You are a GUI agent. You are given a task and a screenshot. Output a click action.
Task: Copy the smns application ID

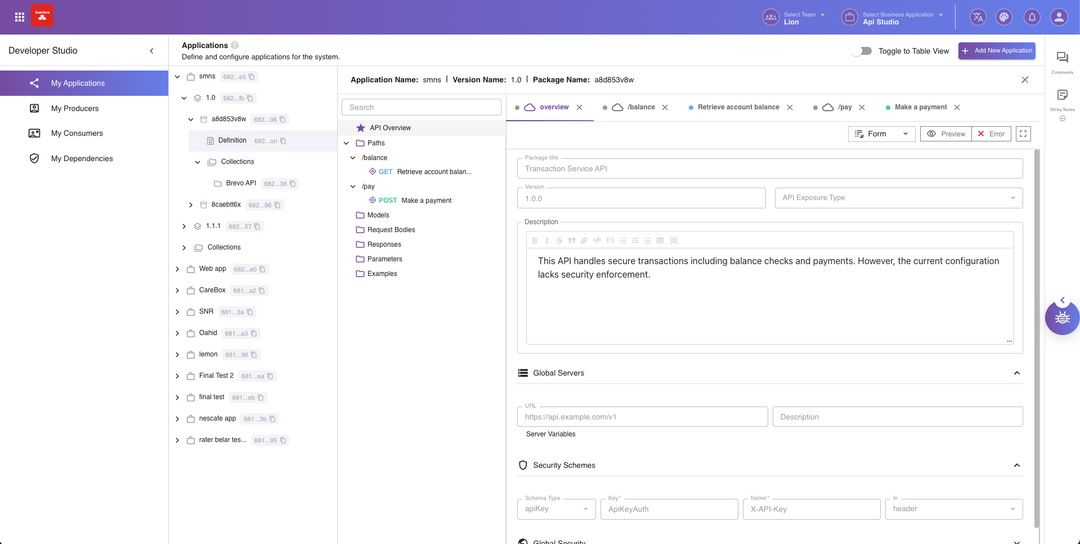(252, 77)
